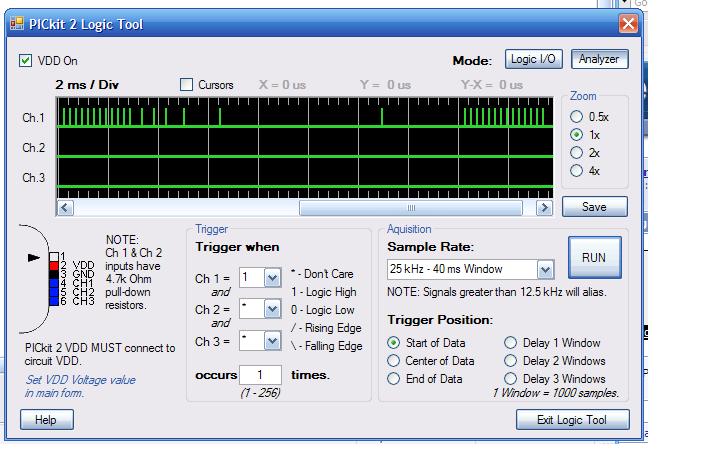Open the Ch 1 trigger dropdown
The height and width of the screenshot is (450, 720).
click(x=272, y=277)
